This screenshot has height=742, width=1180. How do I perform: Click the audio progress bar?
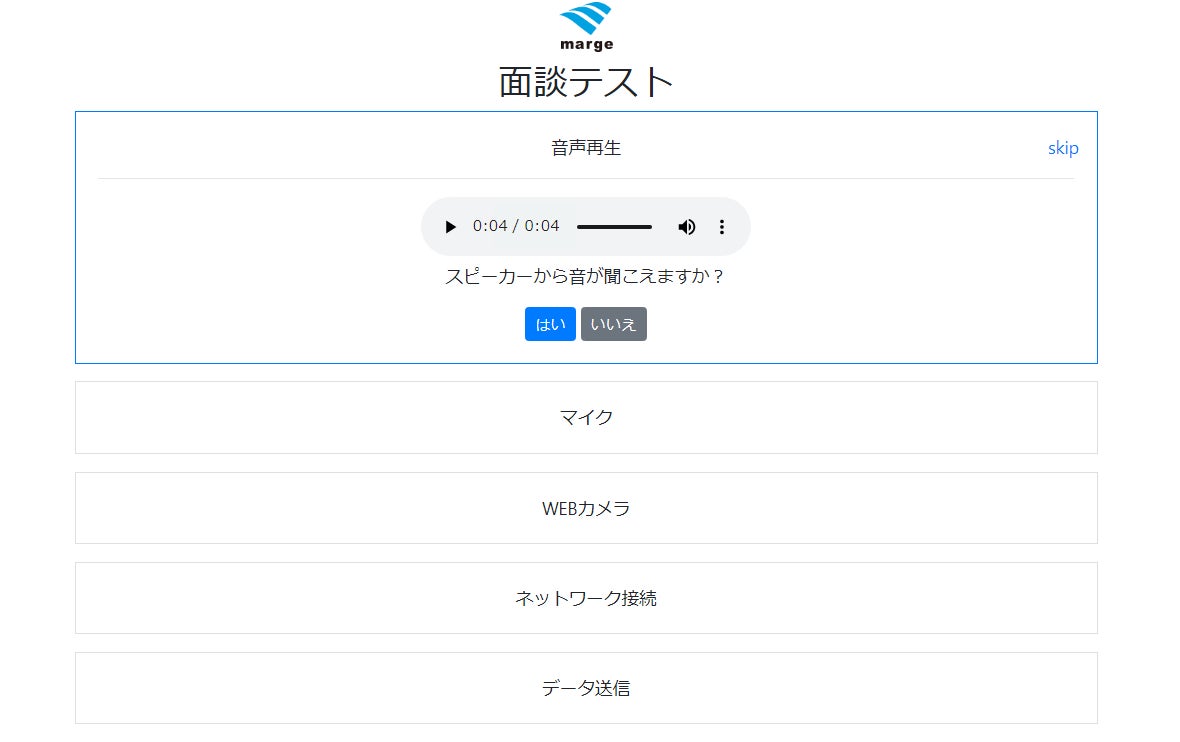point(614,227)
